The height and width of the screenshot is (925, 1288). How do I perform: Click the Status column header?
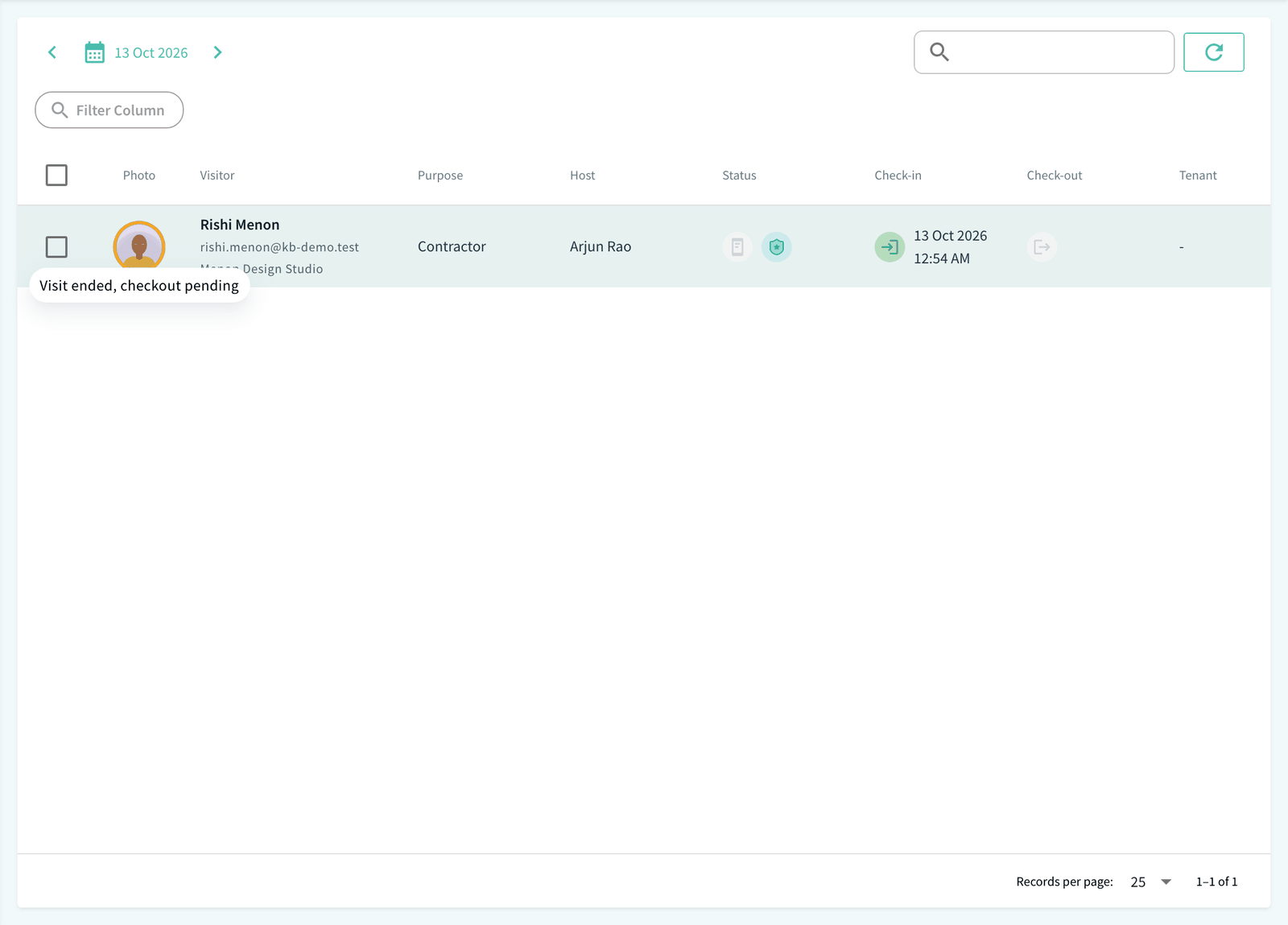point(739,176)
